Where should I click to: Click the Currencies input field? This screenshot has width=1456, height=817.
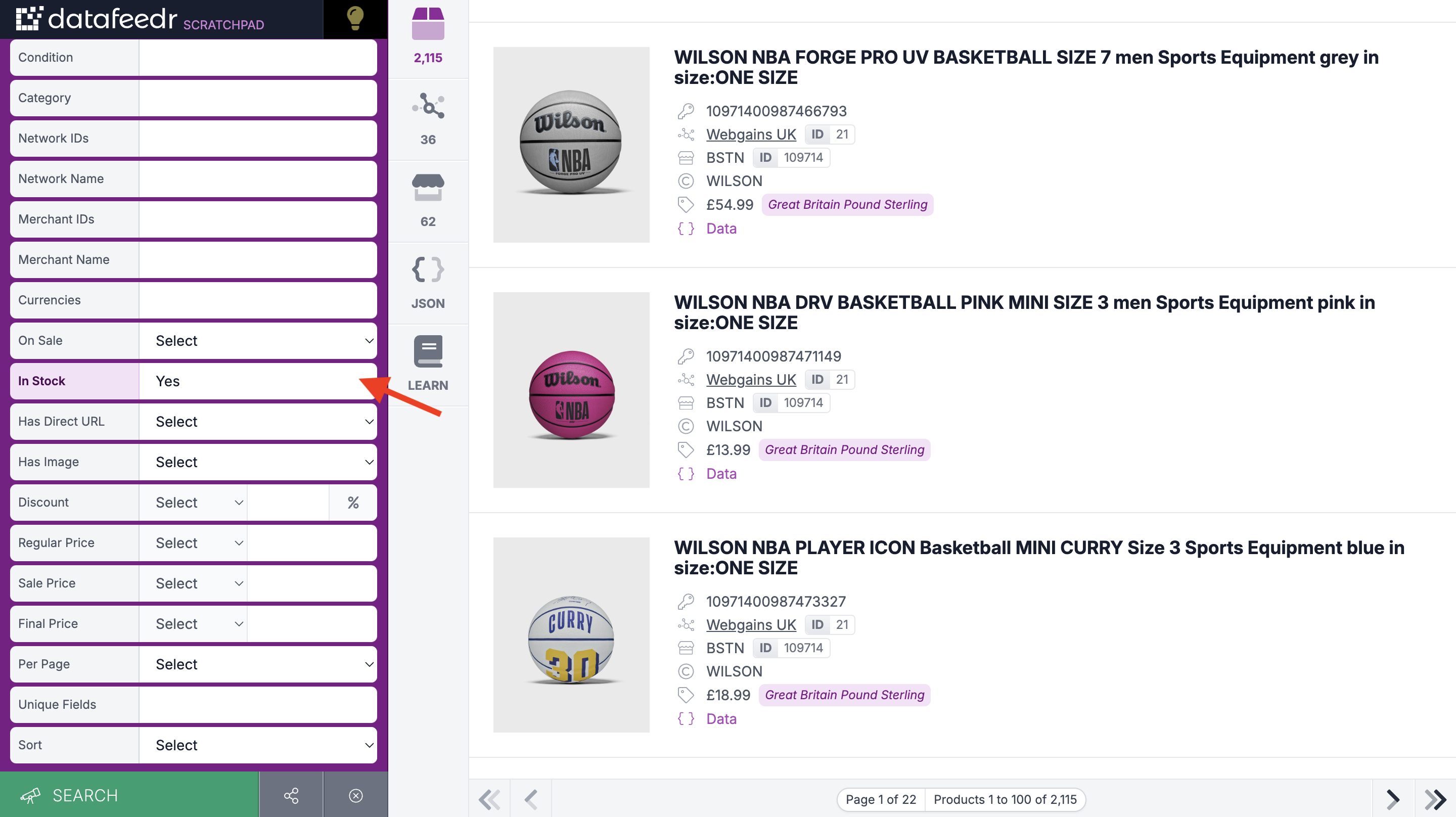point(258,300)
